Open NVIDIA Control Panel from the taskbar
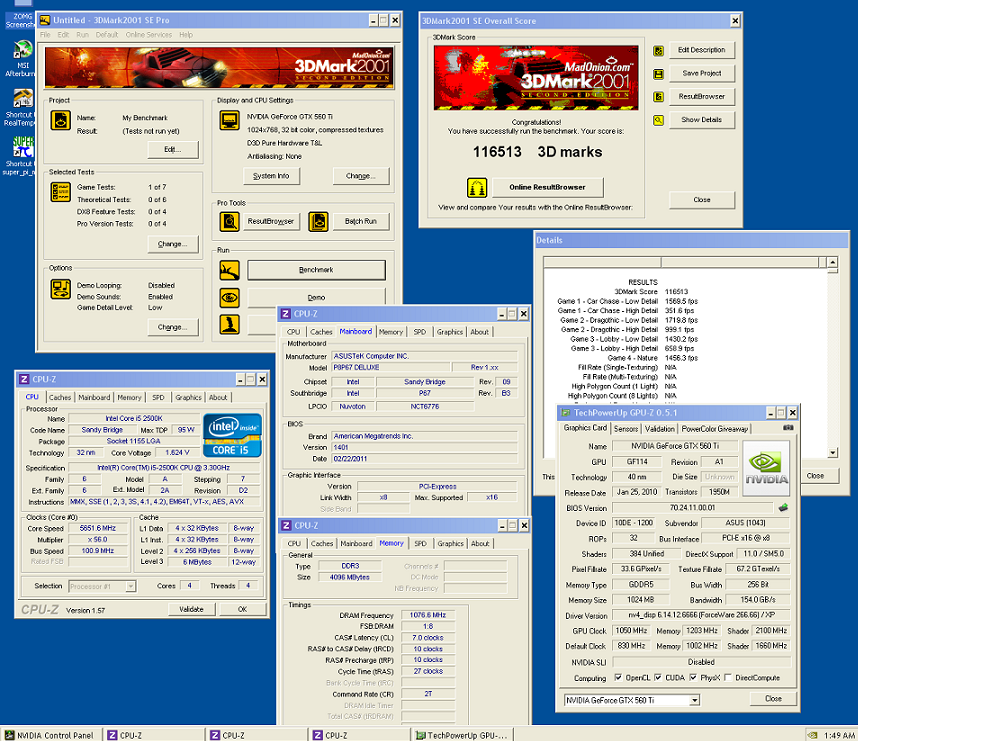 pos(51,735)
